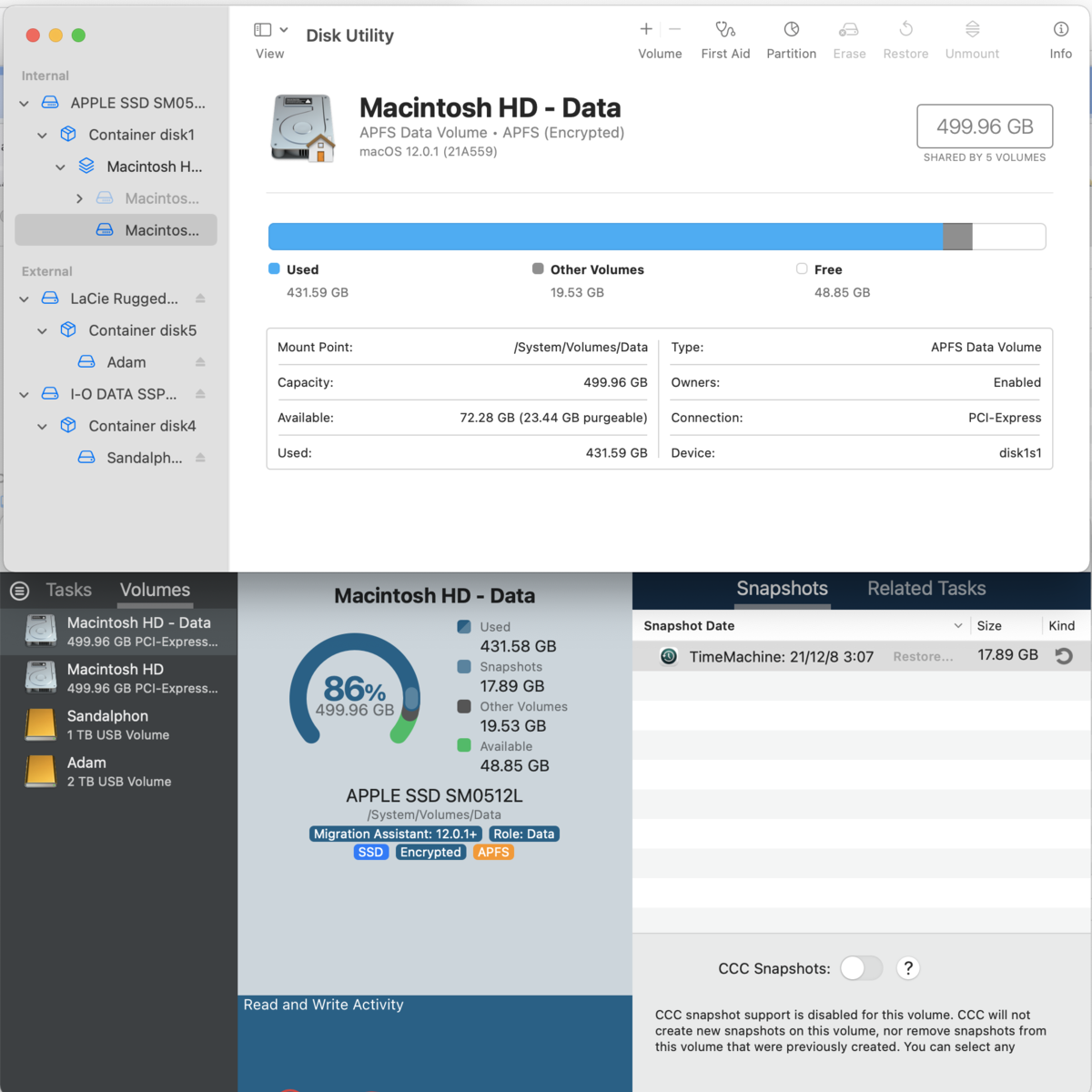Eject the Adam volume

point(200,362)
